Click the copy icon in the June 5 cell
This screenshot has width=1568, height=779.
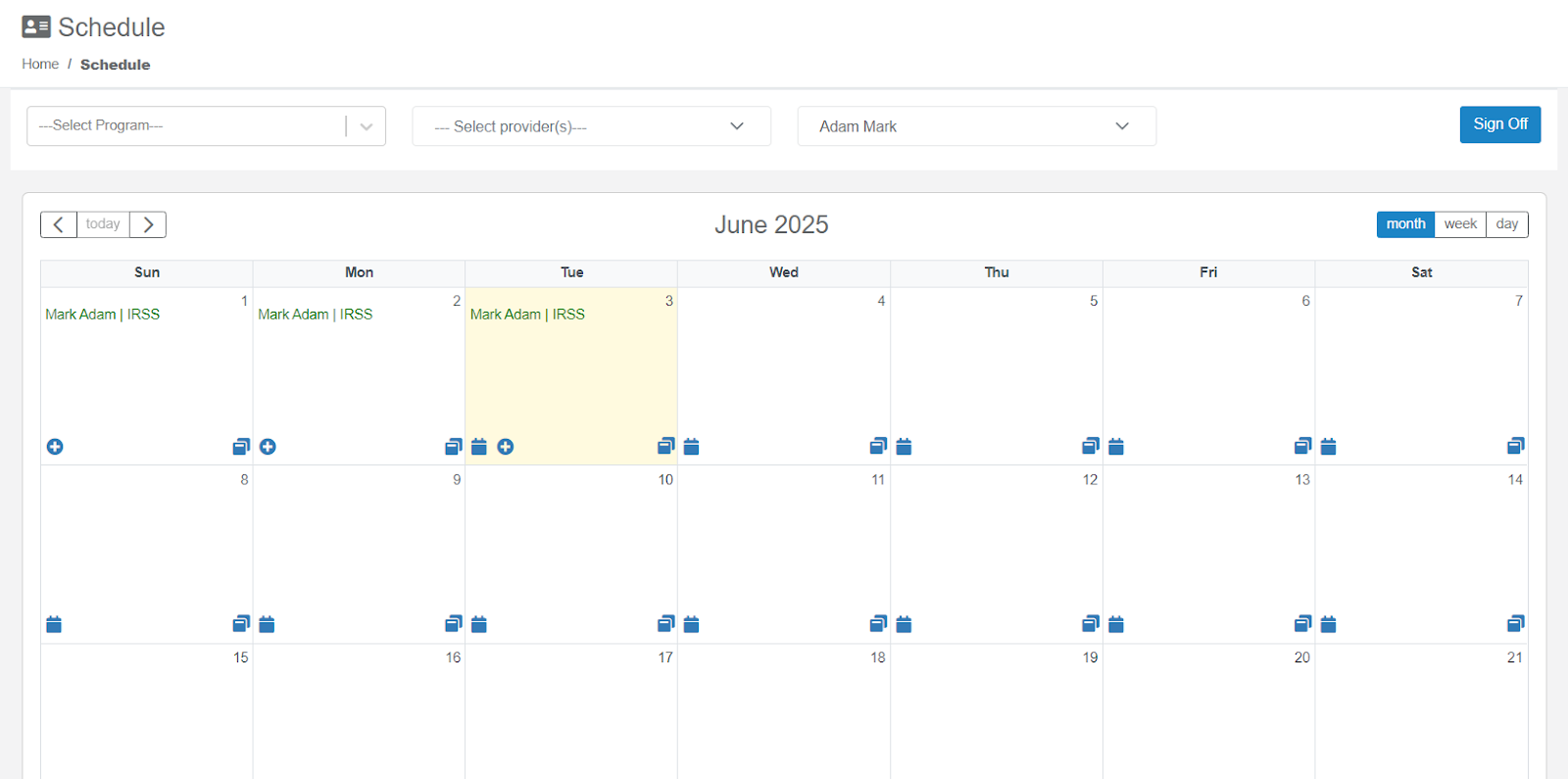coord(1091,446)
